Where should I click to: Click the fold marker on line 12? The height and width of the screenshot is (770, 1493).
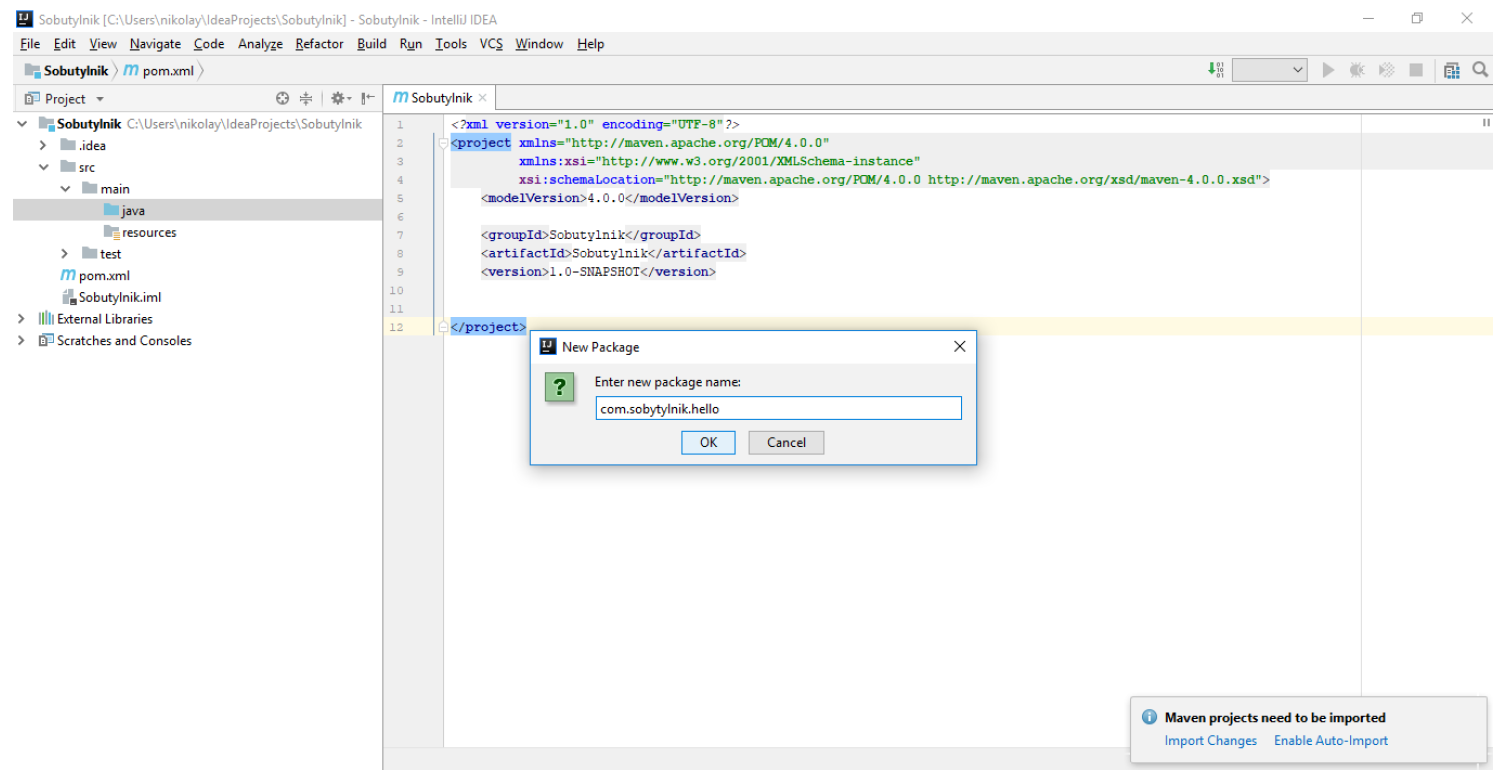[x=443, y=327]
